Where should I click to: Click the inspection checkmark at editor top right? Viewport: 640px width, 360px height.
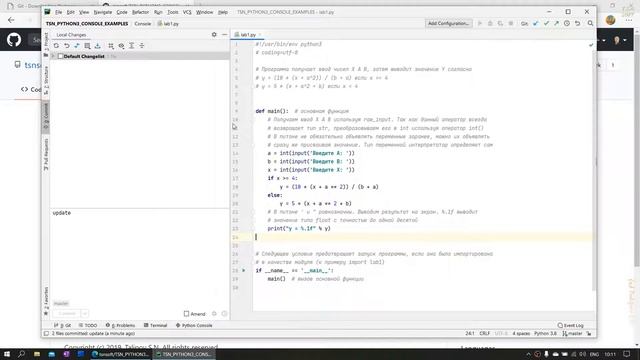[x=591, y=44]
